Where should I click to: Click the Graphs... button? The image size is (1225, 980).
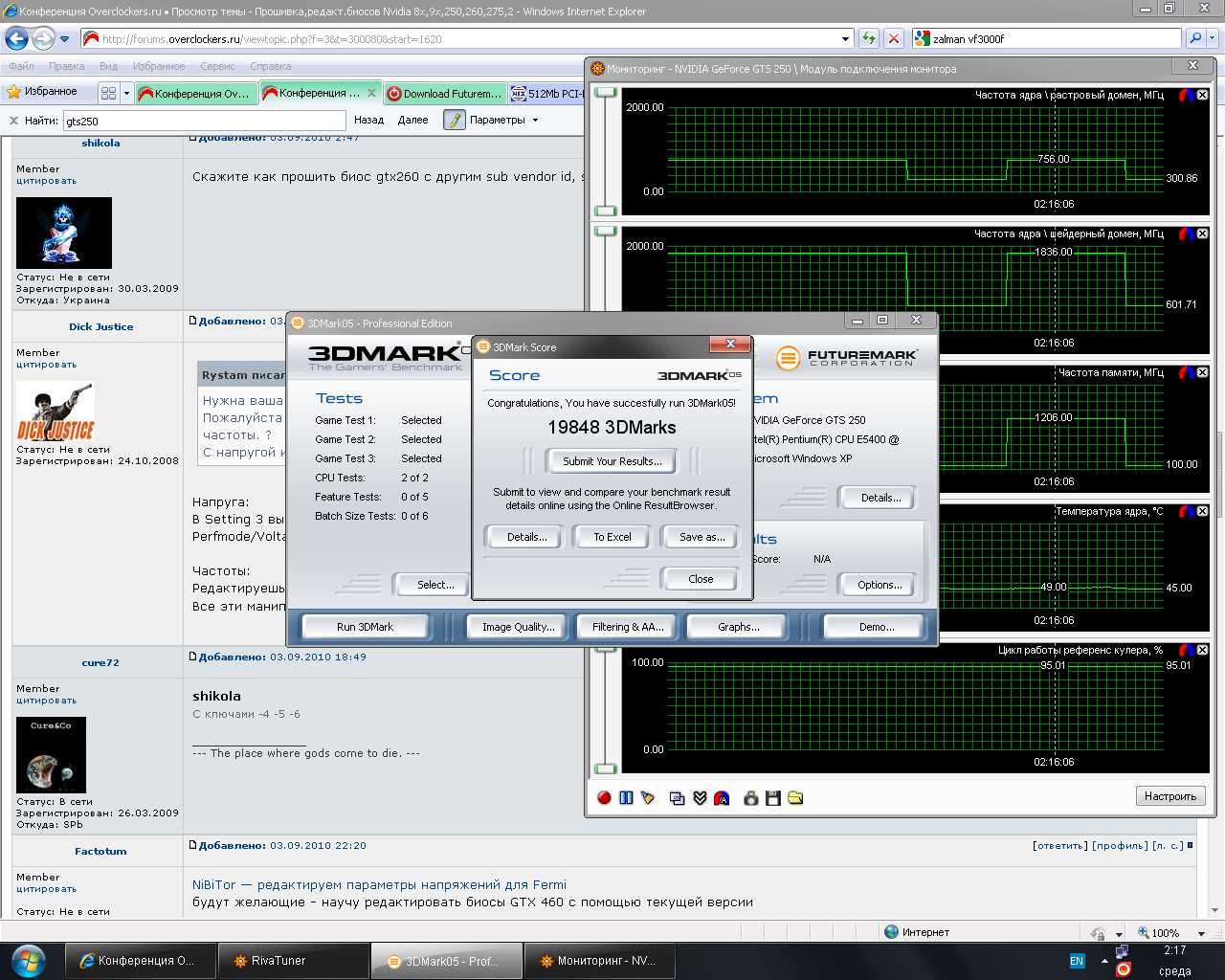(x=738, y=627)
